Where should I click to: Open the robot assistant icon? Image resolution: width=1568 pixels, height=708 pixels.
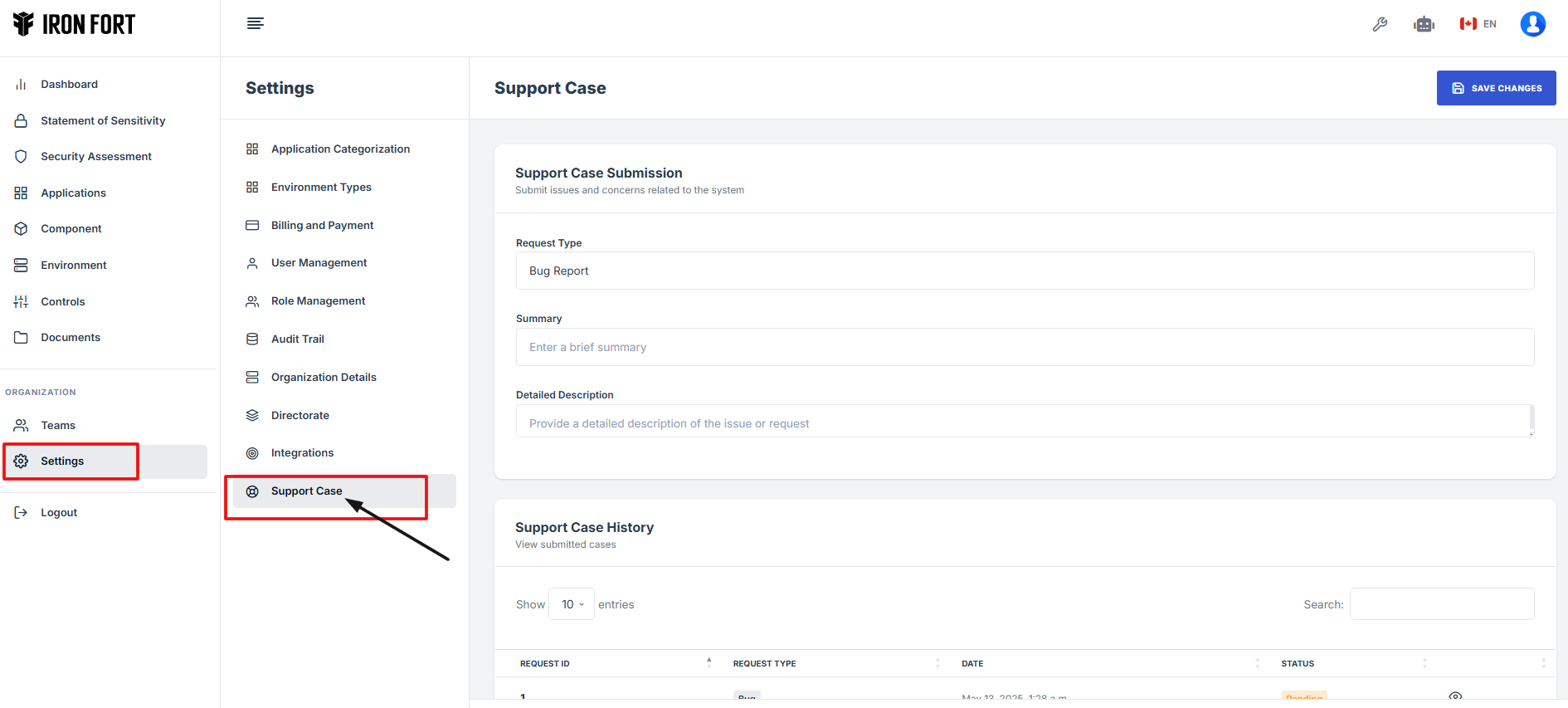click(1424, 24)
